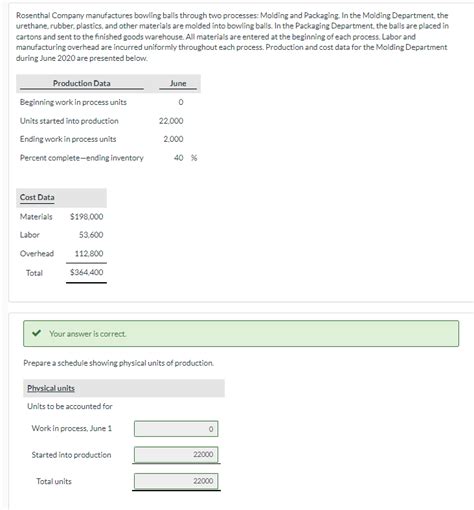Click the Cost Data header
Screen dimensions: 474x510
(37, 197)
